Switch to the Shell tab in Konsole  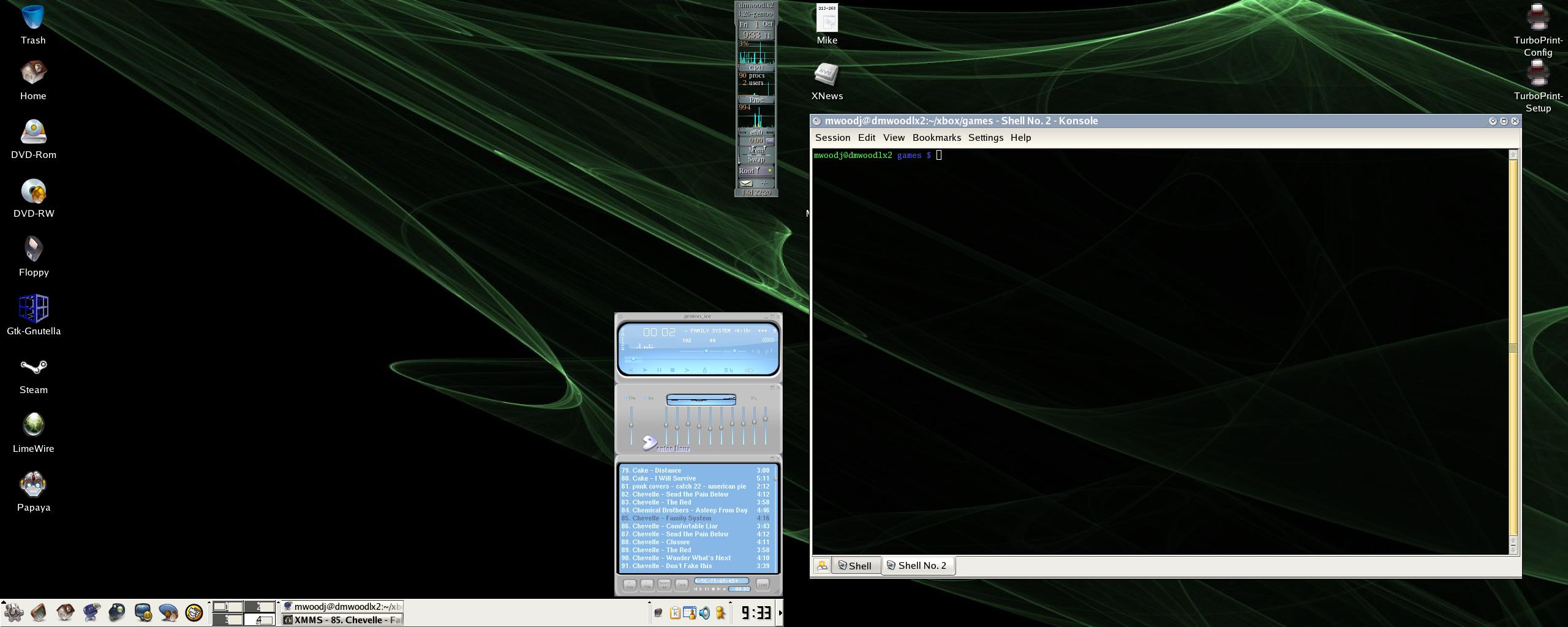pos(855,566)
